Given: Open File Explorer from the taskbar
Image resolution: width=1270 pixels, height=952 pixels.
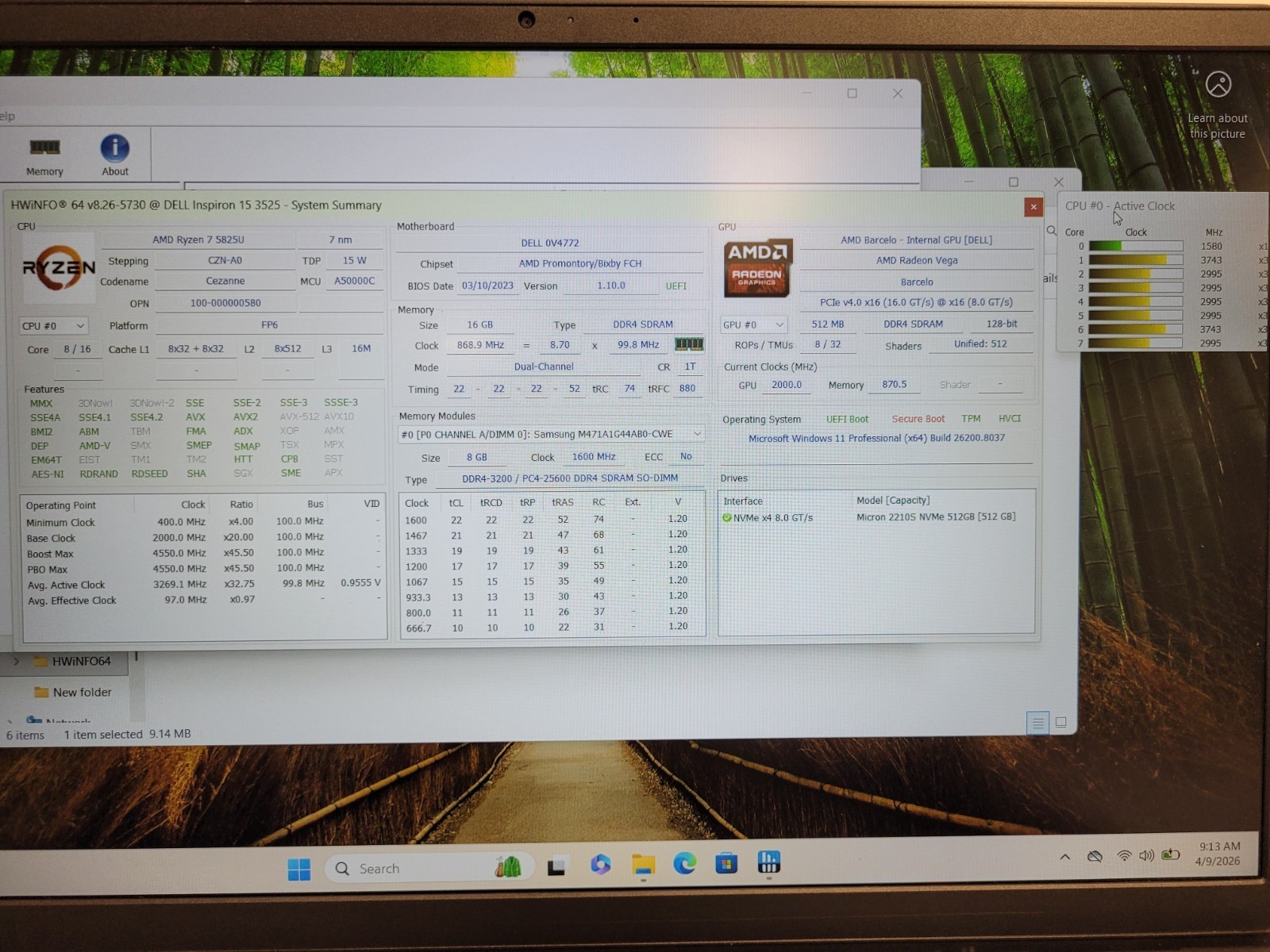Looking at the screenshot, I should click(643, 865).
